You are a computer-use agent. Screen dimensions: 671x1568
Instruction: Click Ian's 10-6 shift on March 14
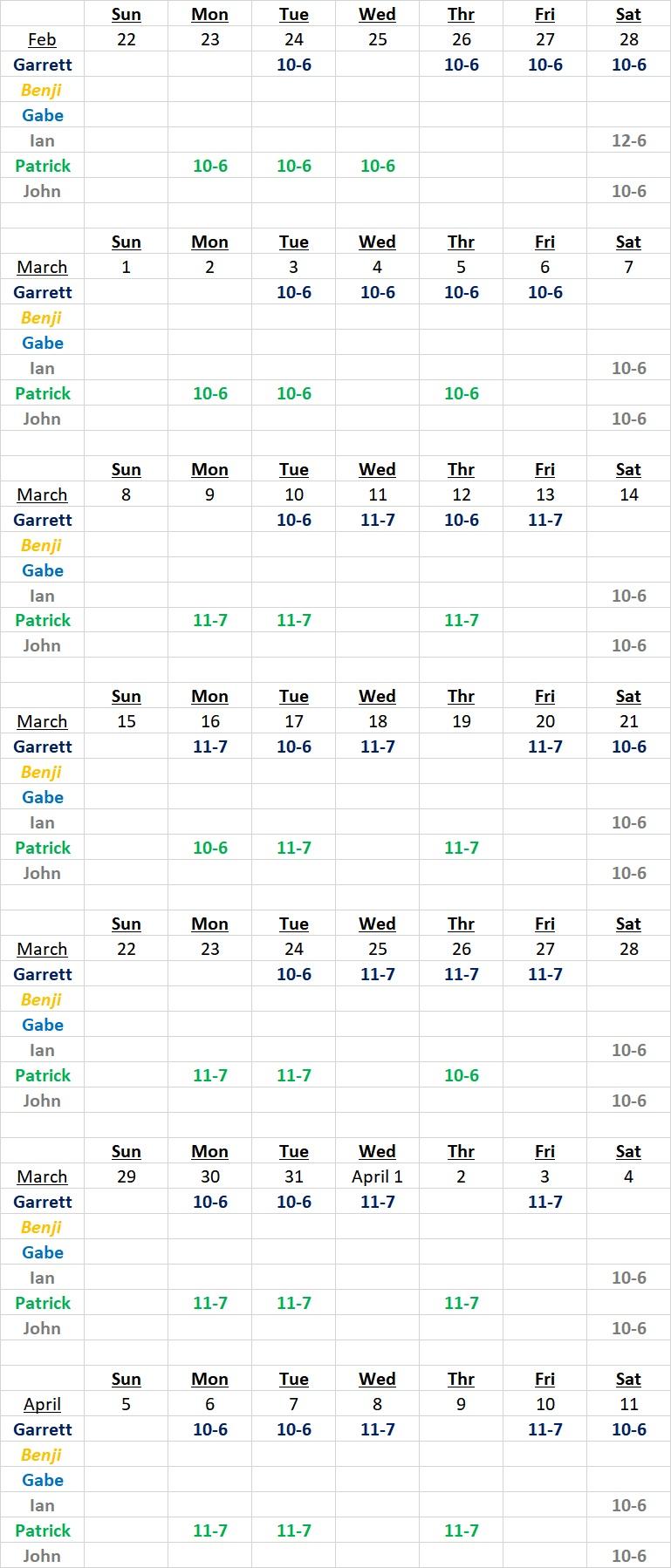point(628,596)
